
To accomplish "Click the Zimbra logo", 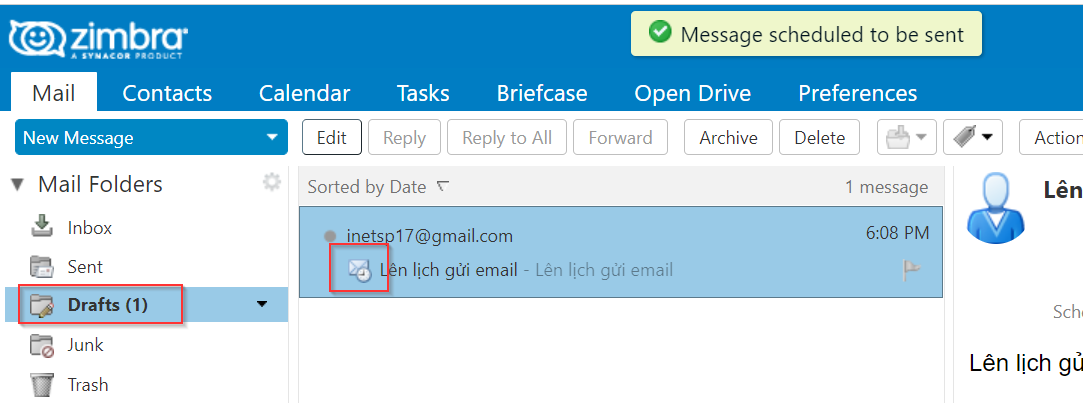I will pyautogui.click(x=98, y=40).
